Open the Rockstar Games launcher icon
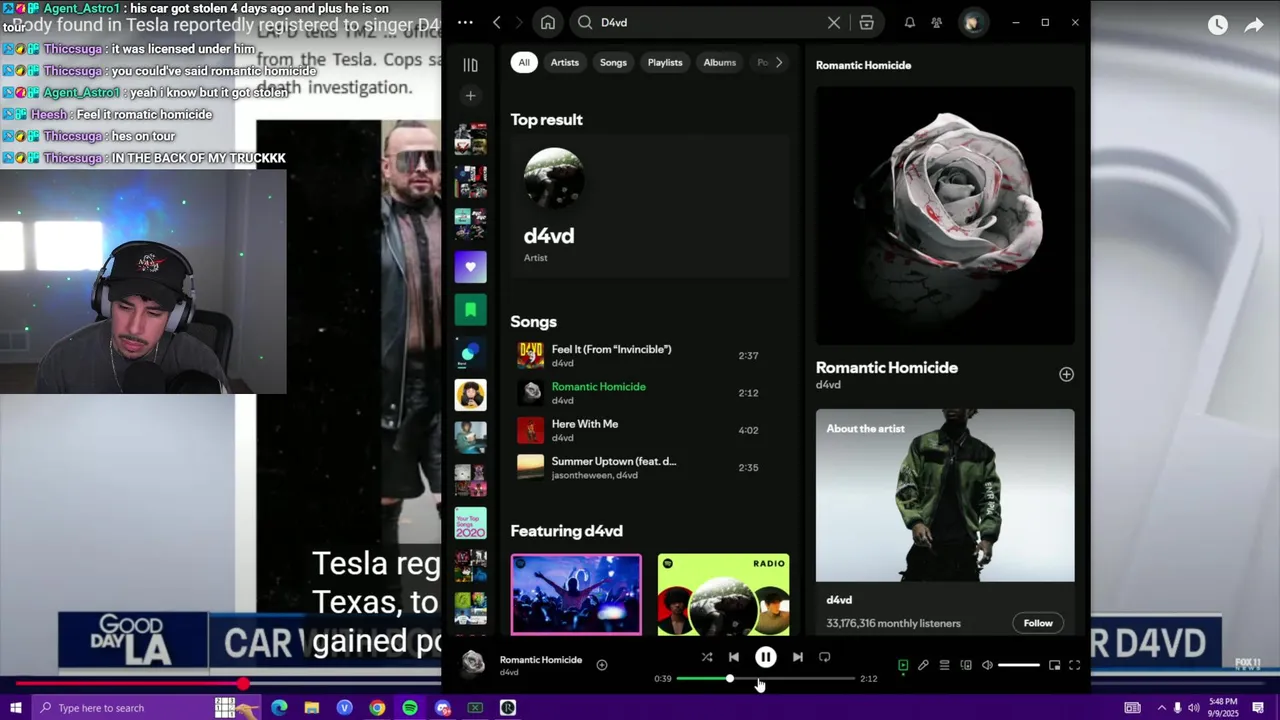Viewport: 1280px width, 720px height. coord(508,708)
